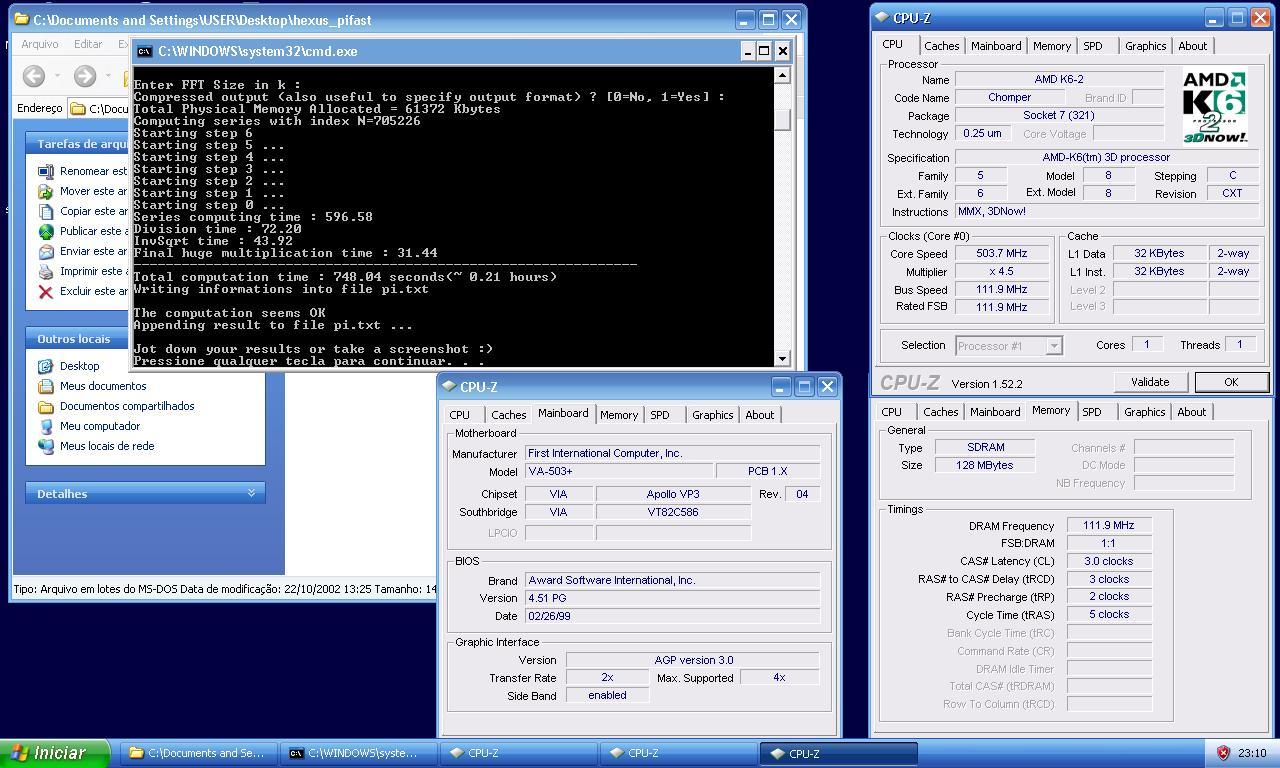1280x768 pixels.
Task: Select CPU tab in Mainboard CPU-Z window
Action: (x=460, y=415)
